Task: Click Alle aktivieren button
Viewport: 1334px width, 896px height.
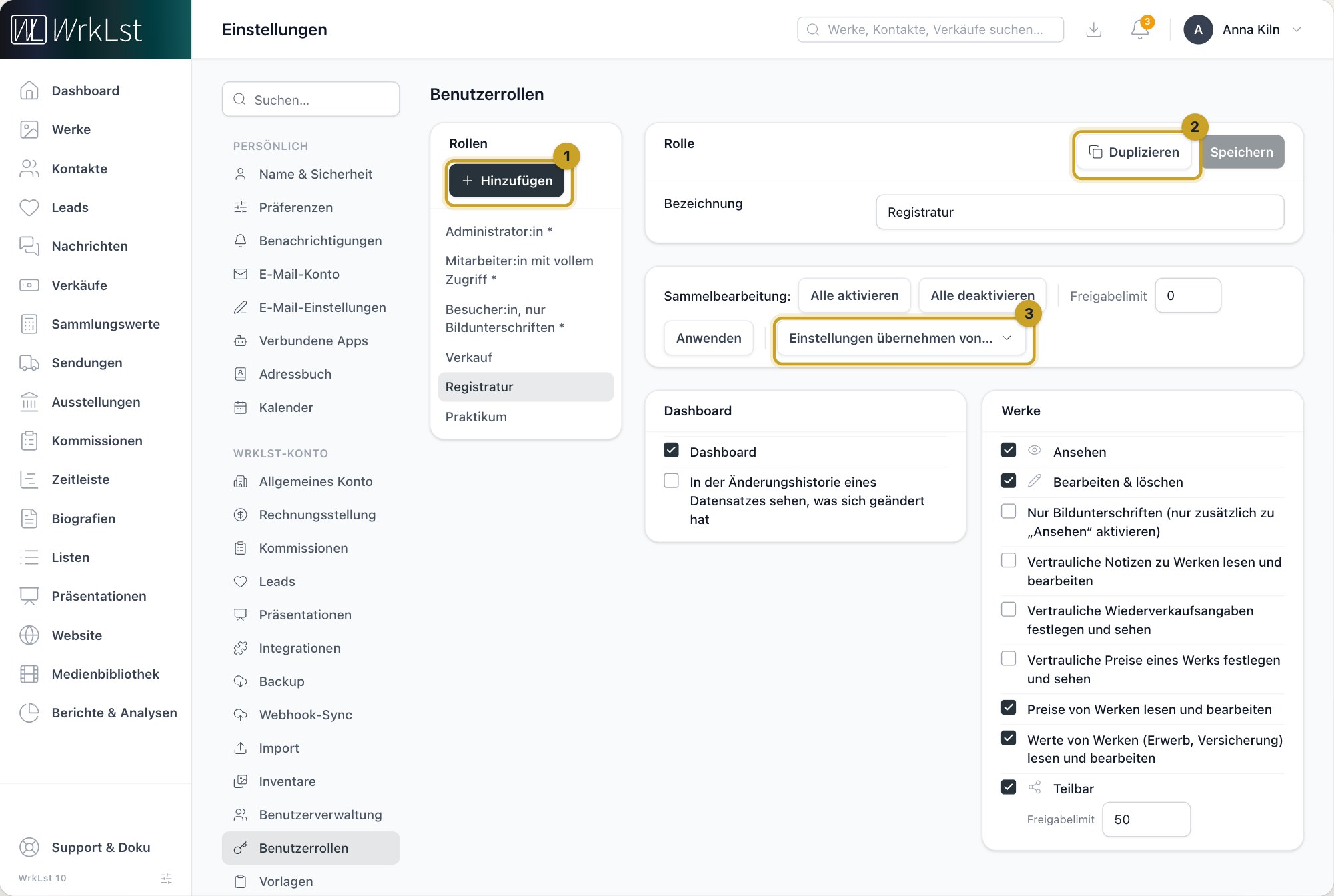Action: coord(854,295)
